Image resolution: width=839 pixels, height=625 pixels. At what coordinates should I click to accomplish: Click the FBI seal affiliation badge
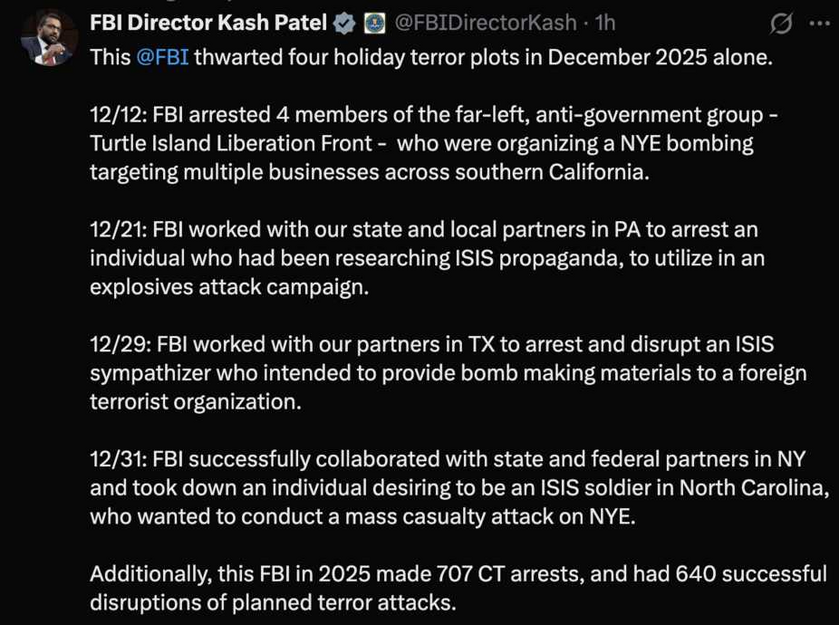pyautogui.click(x=372, y=22)
